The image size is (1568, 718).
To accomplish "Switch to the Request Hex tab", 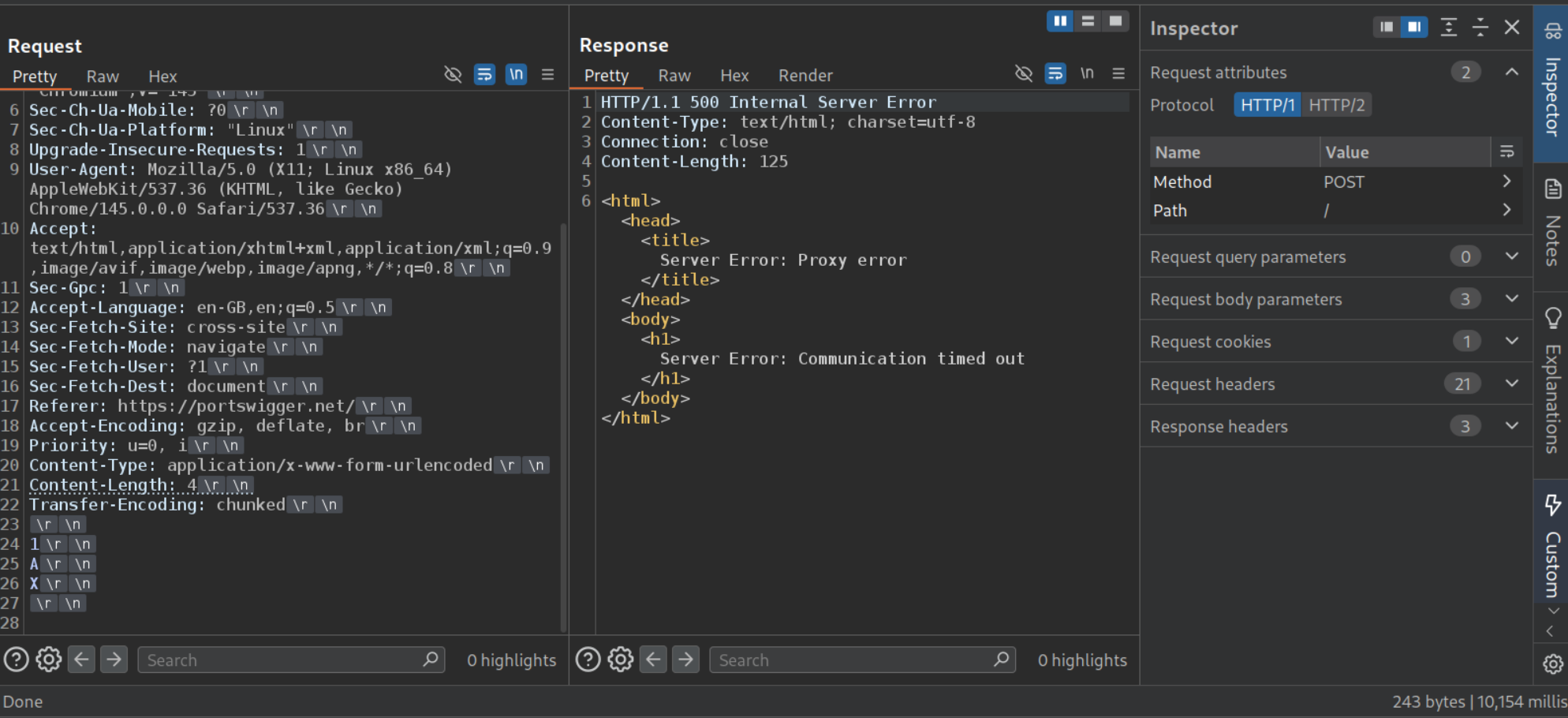I will click(162, 77).
